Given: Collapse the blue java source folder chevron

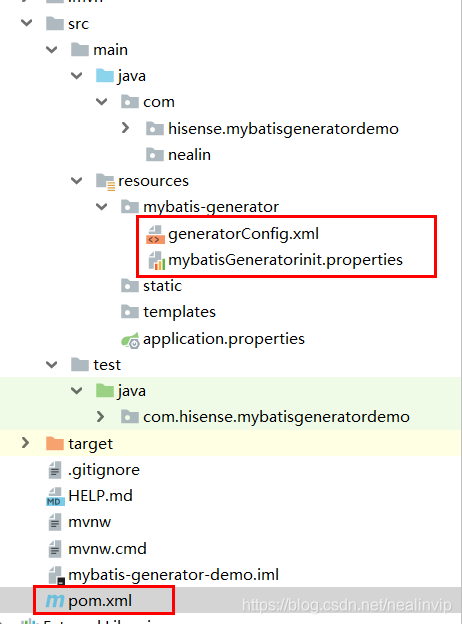Looking at the screenshot, I should [76, 76].
